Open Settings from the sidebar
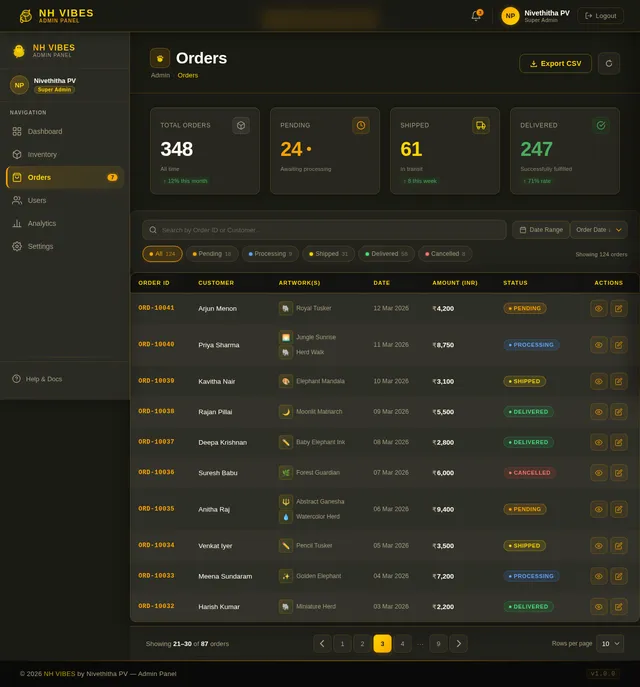 tap(40, 247)
